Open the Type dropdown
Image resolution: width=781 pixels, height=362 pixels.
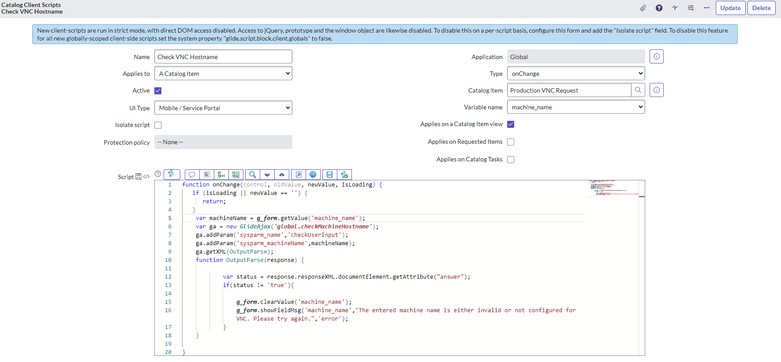pyautogui.click(x=576, y=73)
